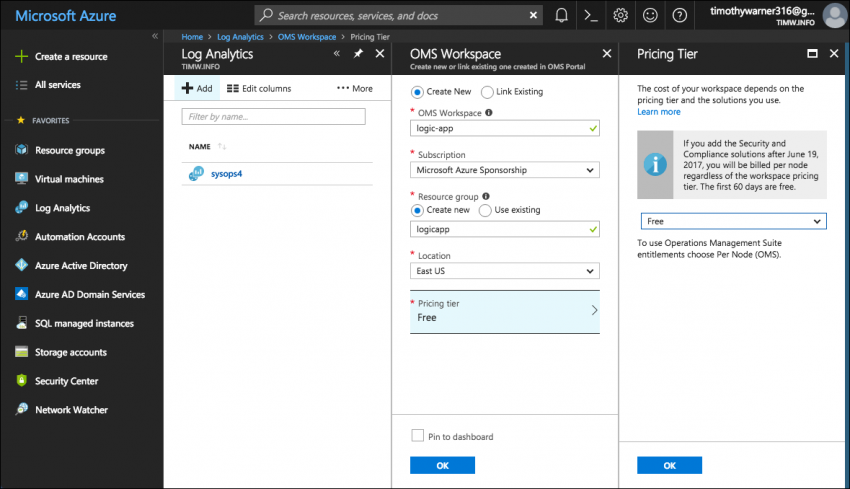Select the Link Existing radio button
The image size is (850, 489).
pos(488,92)
